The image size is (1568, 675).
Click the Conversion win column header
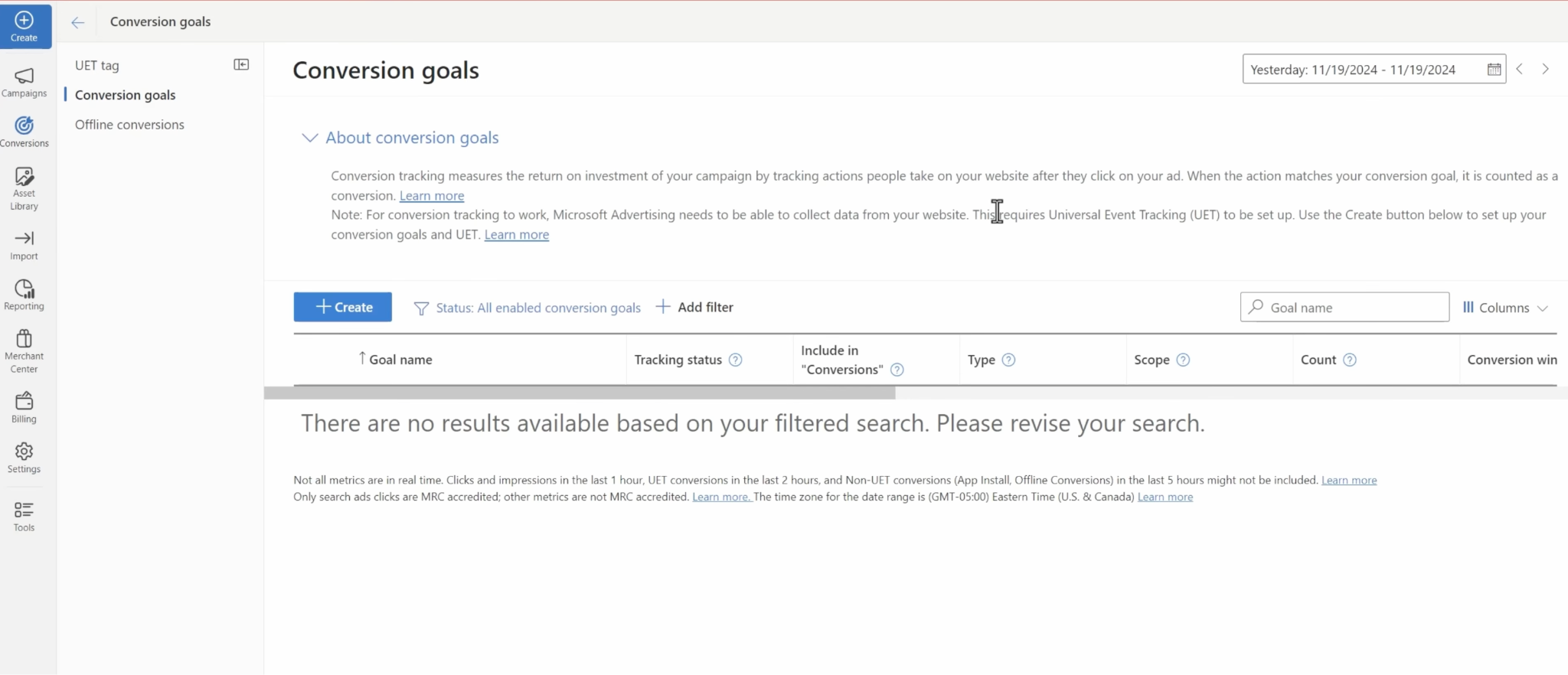pos(1512,360)
